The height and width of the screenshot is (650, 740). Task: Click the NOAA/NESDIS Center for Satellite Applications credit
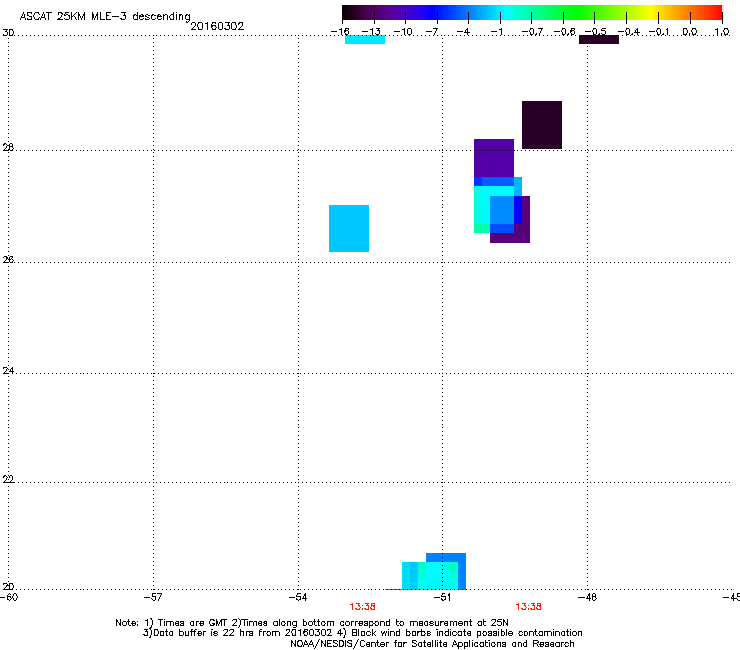pos(432,644)
